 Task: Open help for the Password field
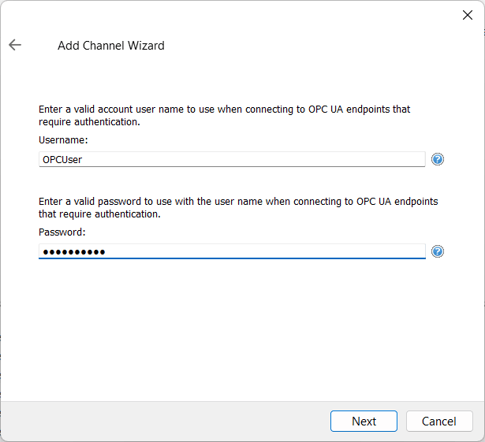click(437, 251)
